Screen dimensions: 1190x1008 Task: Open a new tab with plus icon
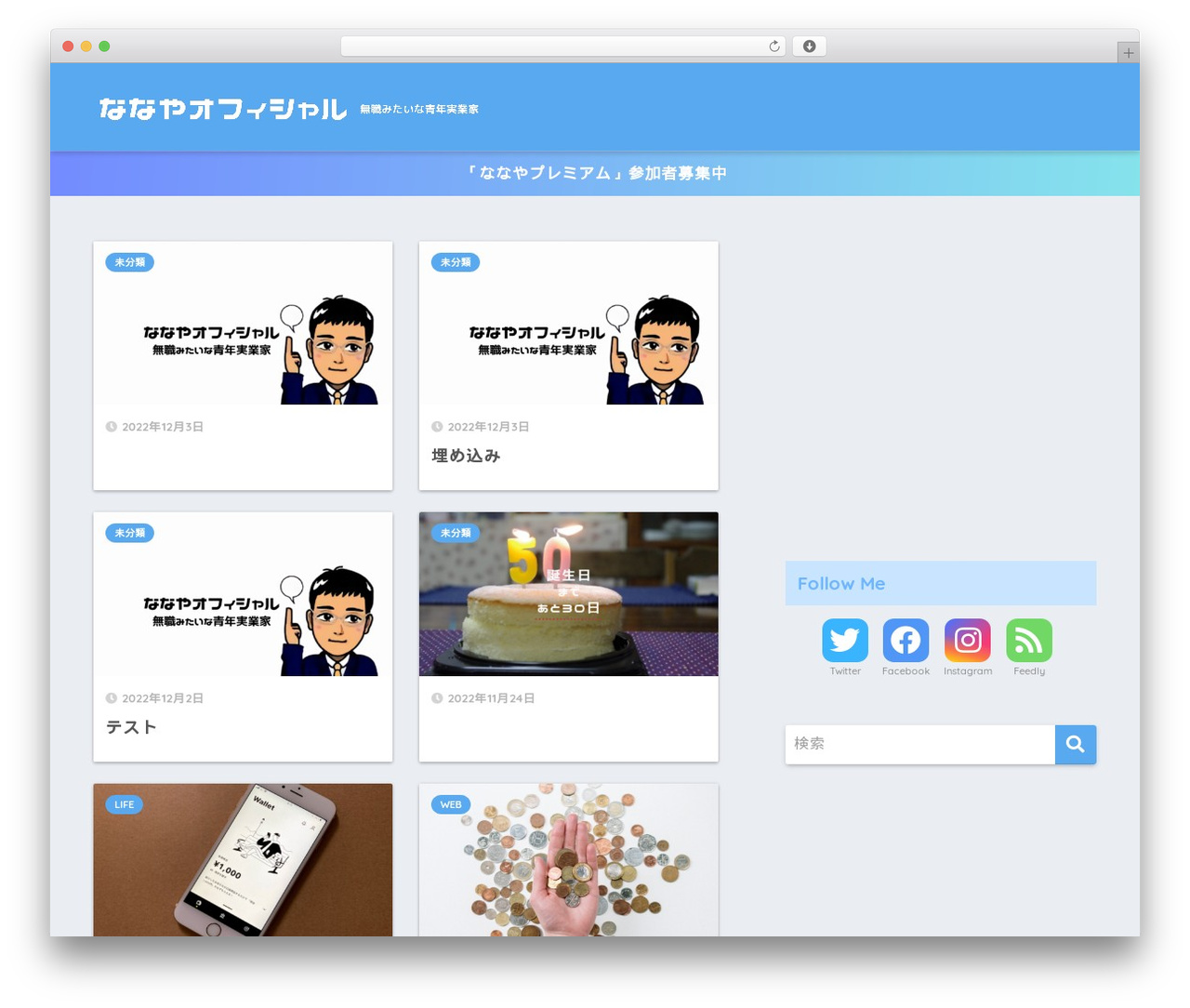[1129, 53]
